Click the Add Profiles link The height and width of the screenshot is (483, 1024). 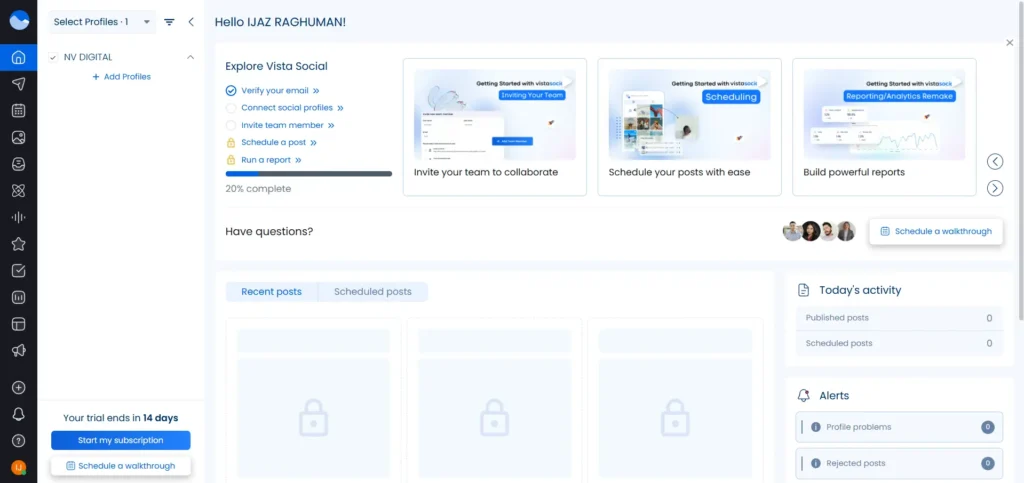(x=121, y=77)
